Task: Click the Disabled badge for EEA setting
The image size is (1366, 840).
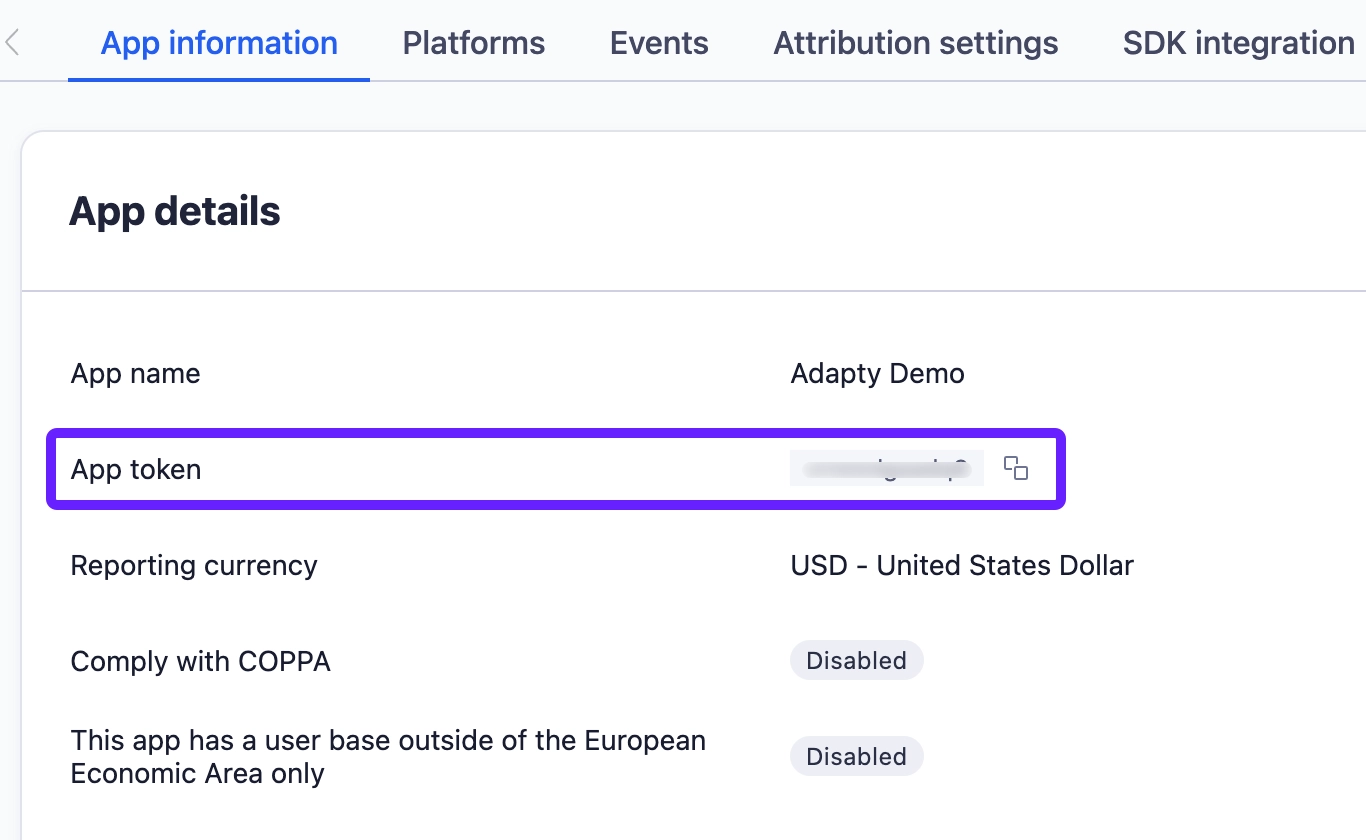Action: 856,756
